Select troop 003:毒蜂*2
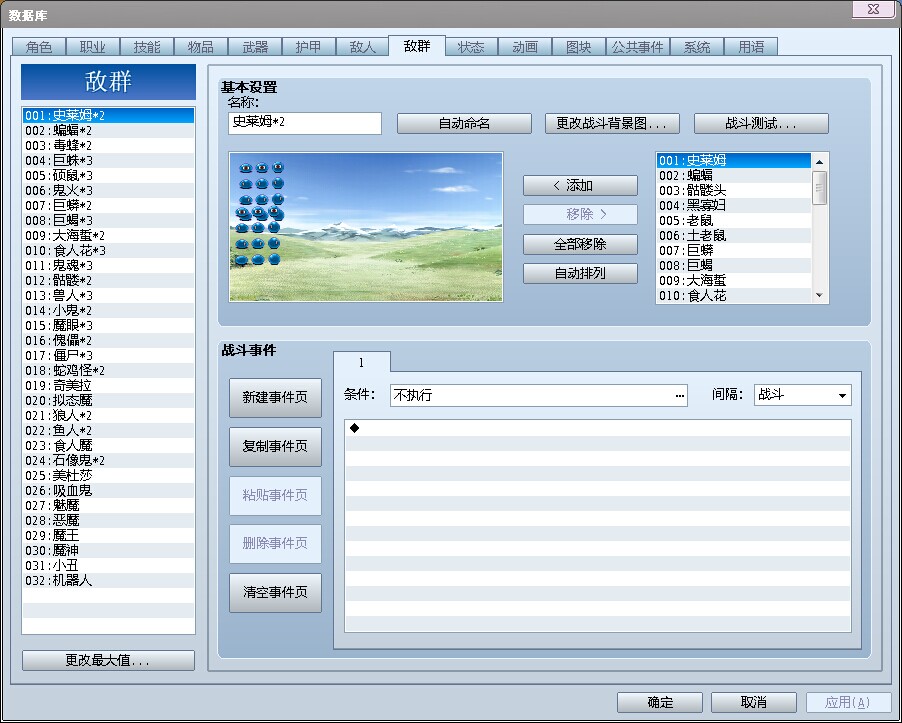Viewport: 902px width, 723px height. [x=108, y=146]
